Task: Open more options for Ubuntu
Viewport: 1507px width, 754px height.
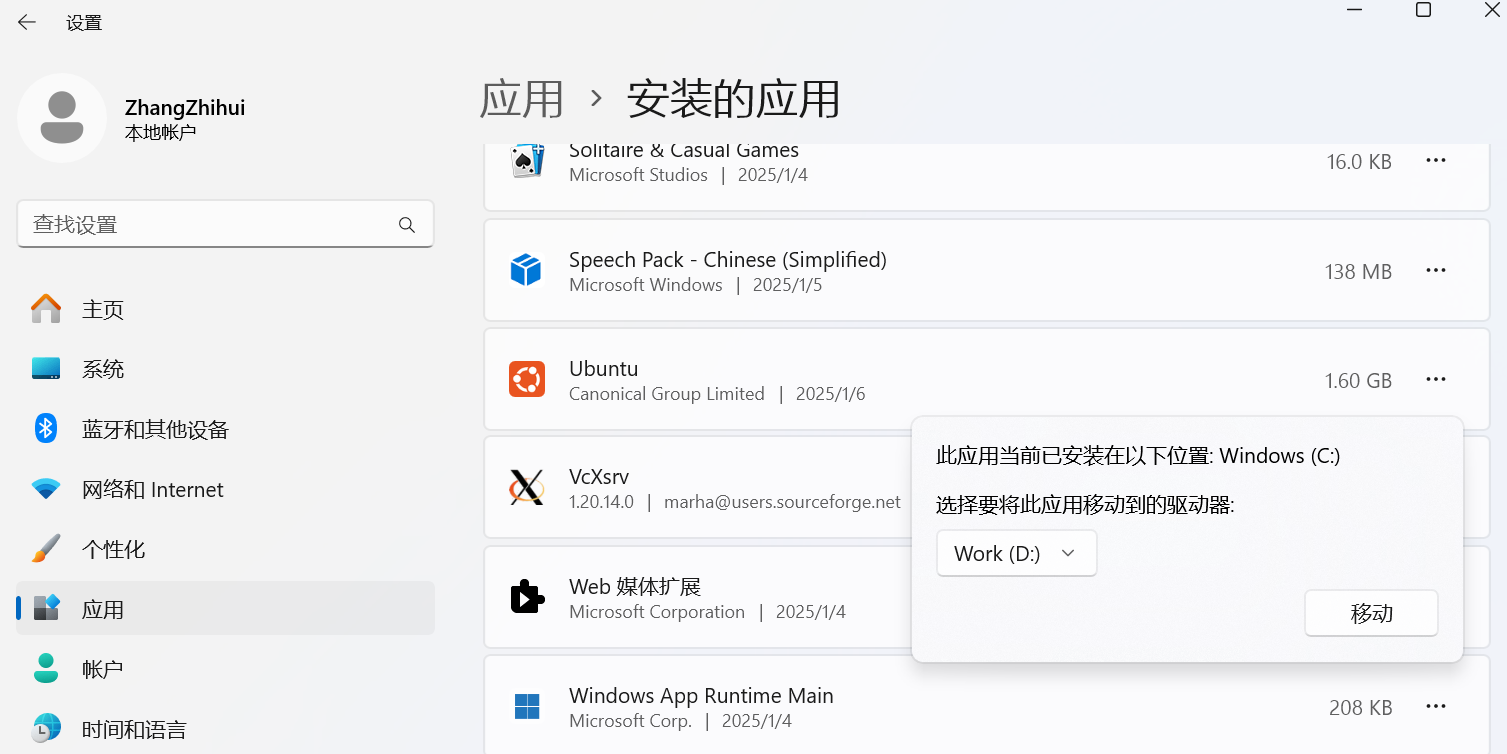Action: pyautogui.click(x=1436, y=379)
